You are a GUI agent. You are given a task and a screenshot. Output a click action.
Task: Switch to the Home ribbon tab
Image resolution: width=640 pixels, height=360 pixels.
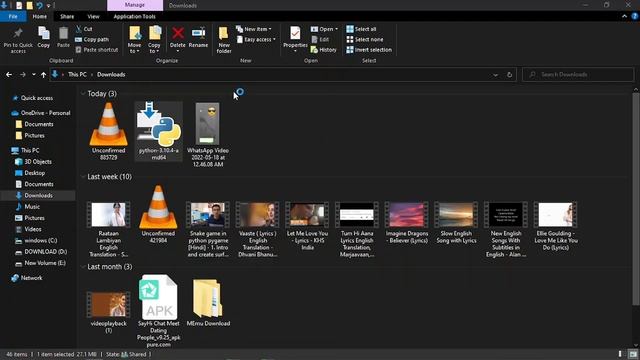[x=40, y=17]
